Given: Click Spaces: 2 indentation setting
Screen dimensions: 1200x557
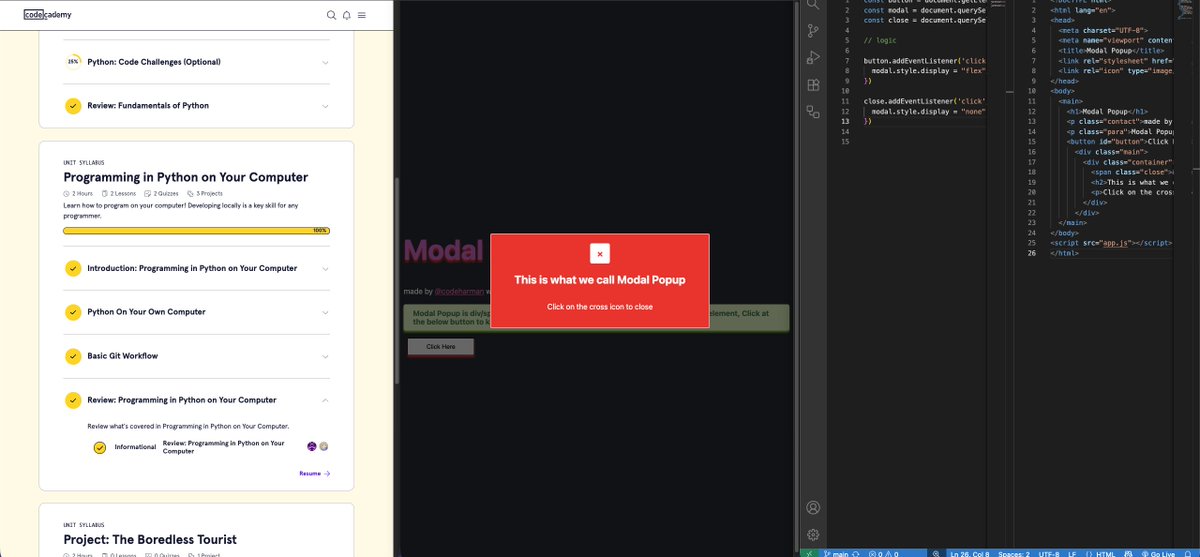Looking at the screenshot, I should (x=1013, y=553).
